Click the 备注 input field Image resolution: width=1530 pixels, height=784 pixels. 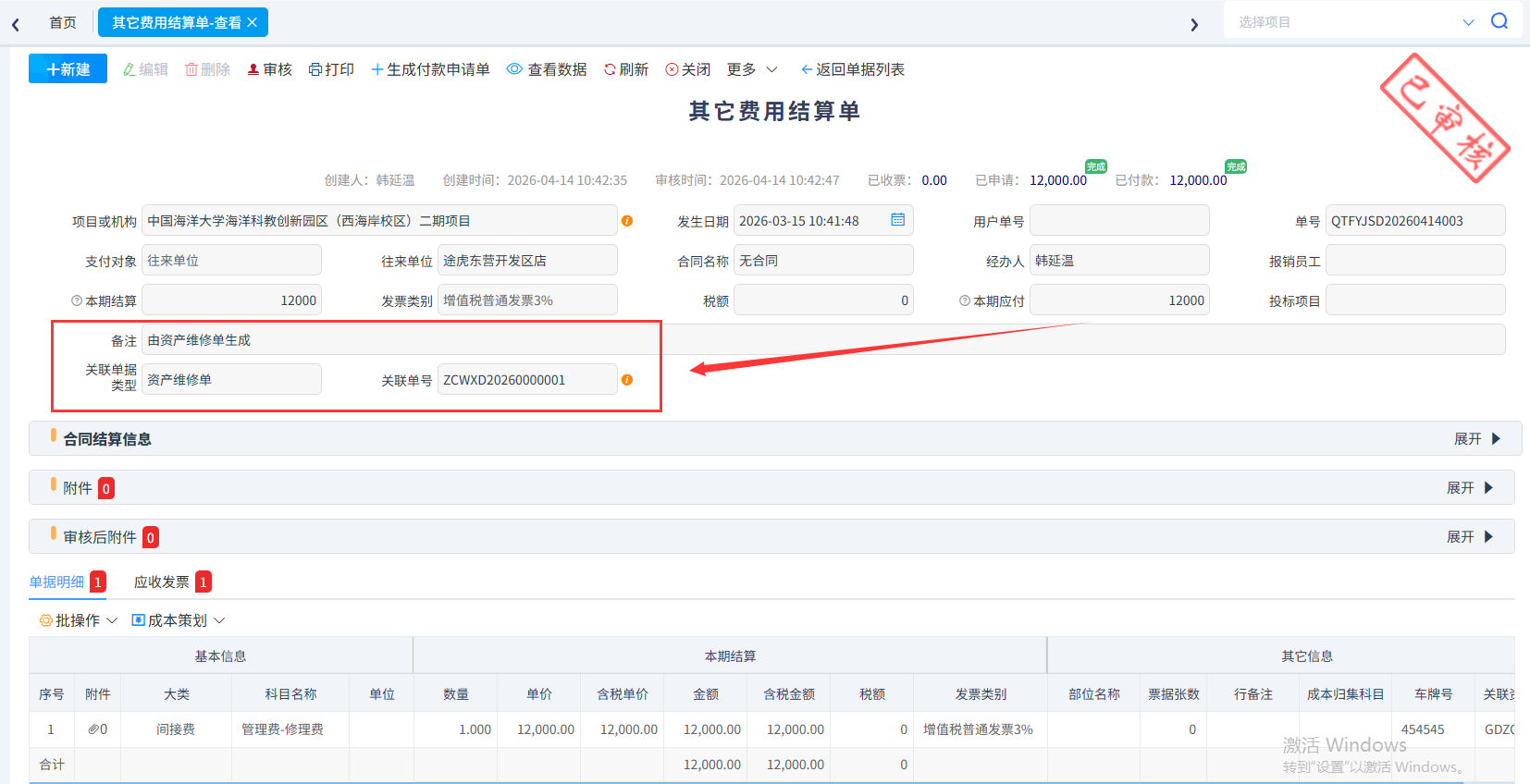pos(823,339)
